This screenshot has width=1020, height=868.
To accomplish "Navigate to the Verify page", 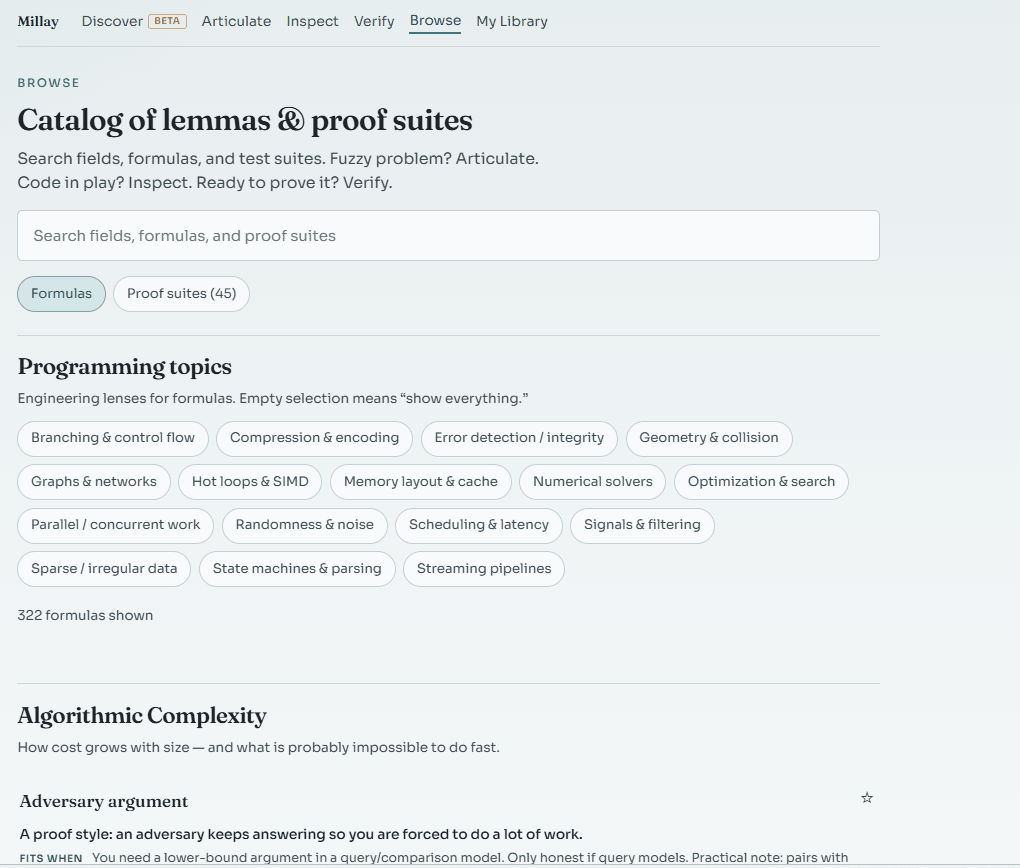I will pyautogui.click(x=374, y=21).
